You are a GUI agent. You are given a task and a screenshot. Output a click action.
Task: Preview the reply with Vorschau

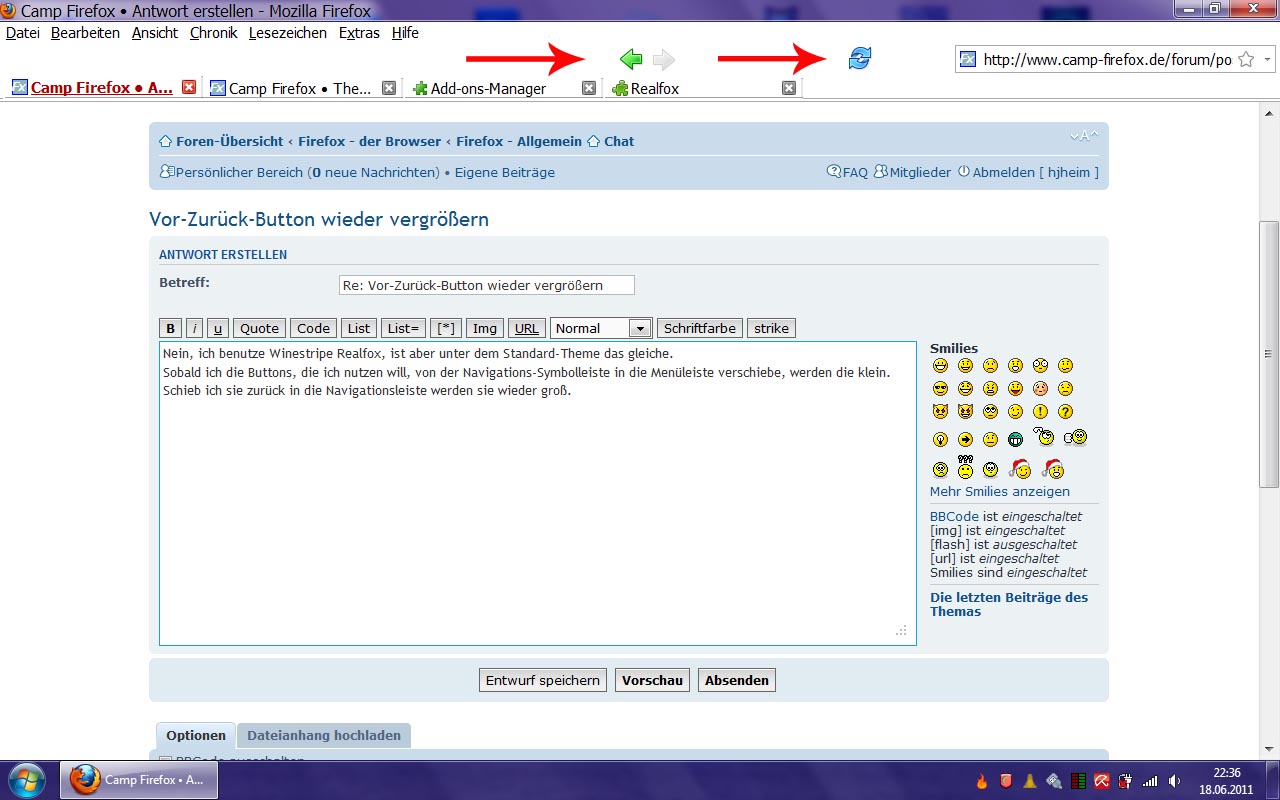click(652, 680)
